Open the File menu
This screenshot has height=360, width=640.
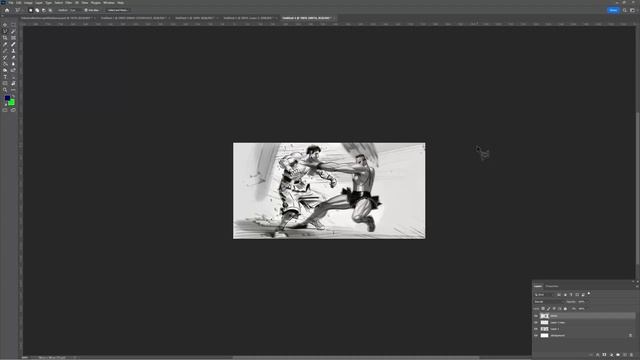coord(11,3)
